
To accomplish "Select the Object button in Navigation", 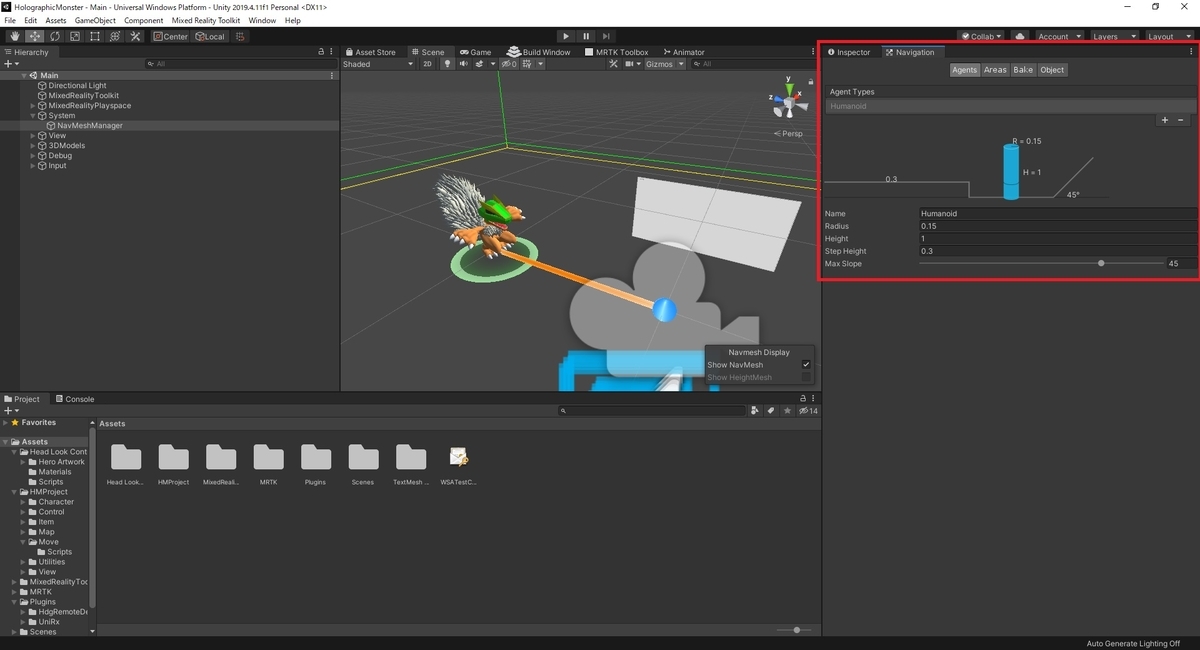I will 1052,70.
